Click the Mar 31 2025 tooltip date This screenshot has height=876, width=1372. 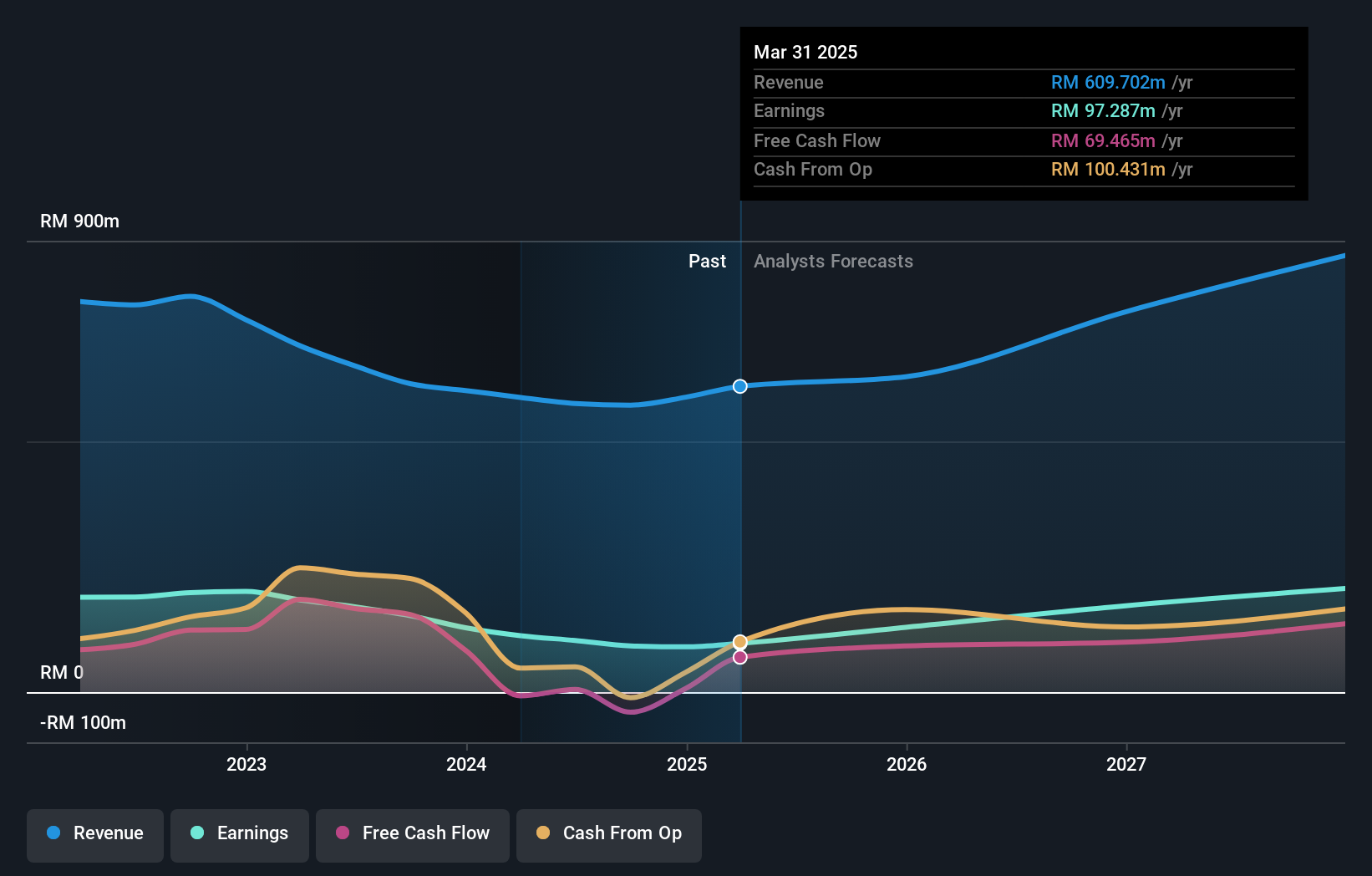click(x=805, y=52)
